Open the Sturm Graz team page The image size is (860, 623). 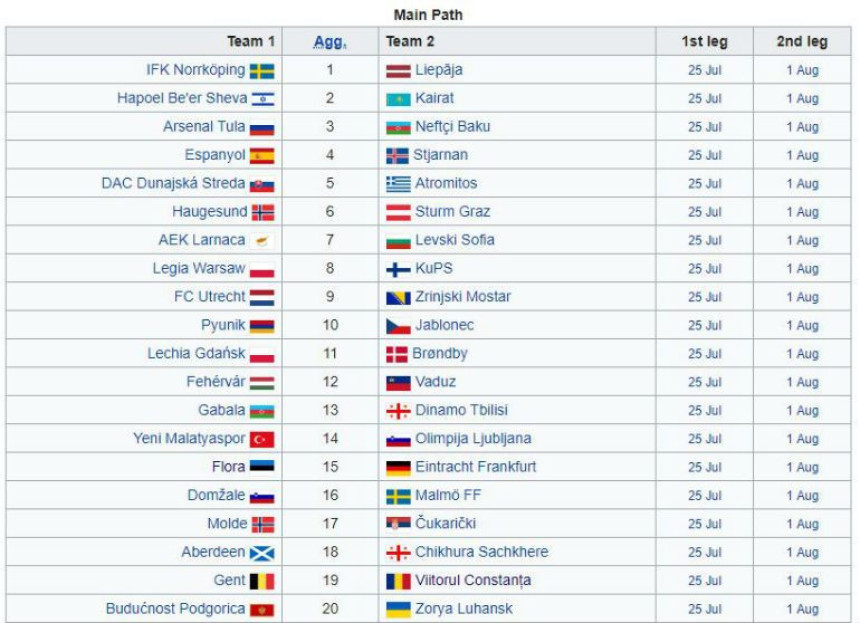tap(452, 212)
